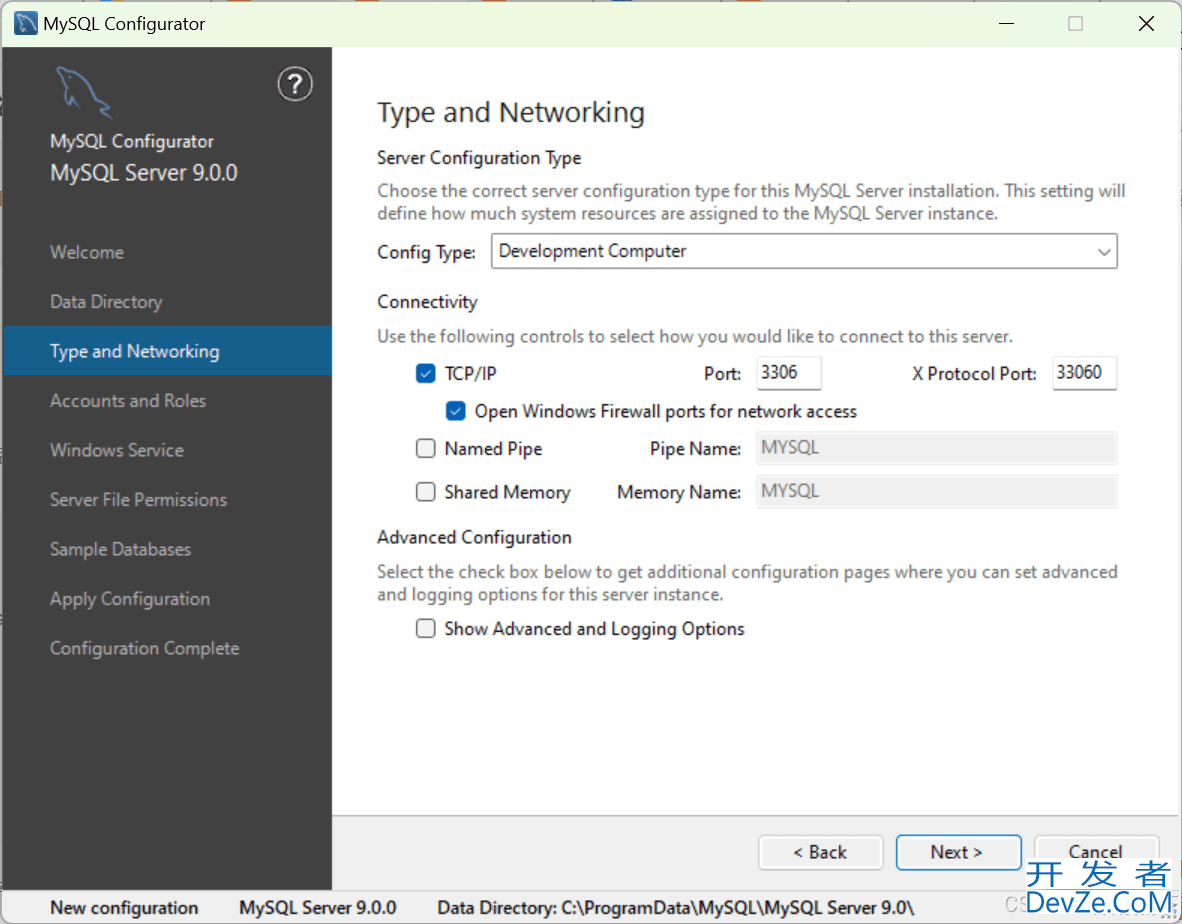Click the MySQL dolphin logo in sidebar
The height and width of the screenshot is (924, 1182).
point(84,92)
